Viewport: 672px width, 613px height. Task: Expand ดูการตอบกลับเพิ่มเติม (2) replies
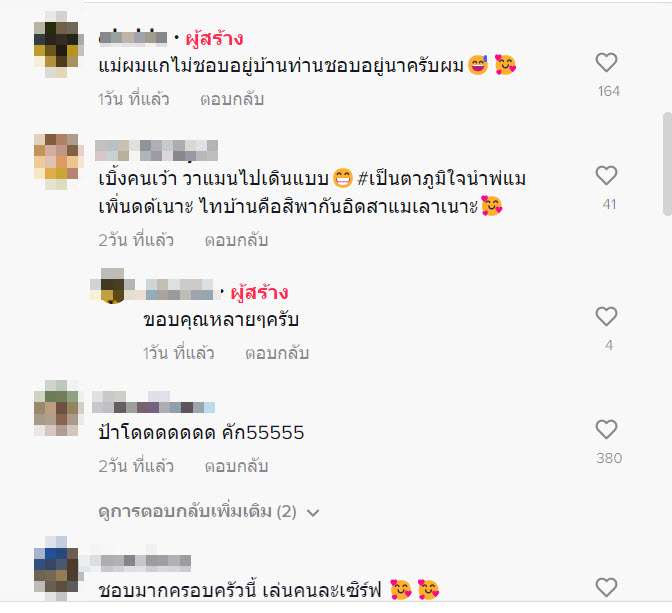click(198, 511)
